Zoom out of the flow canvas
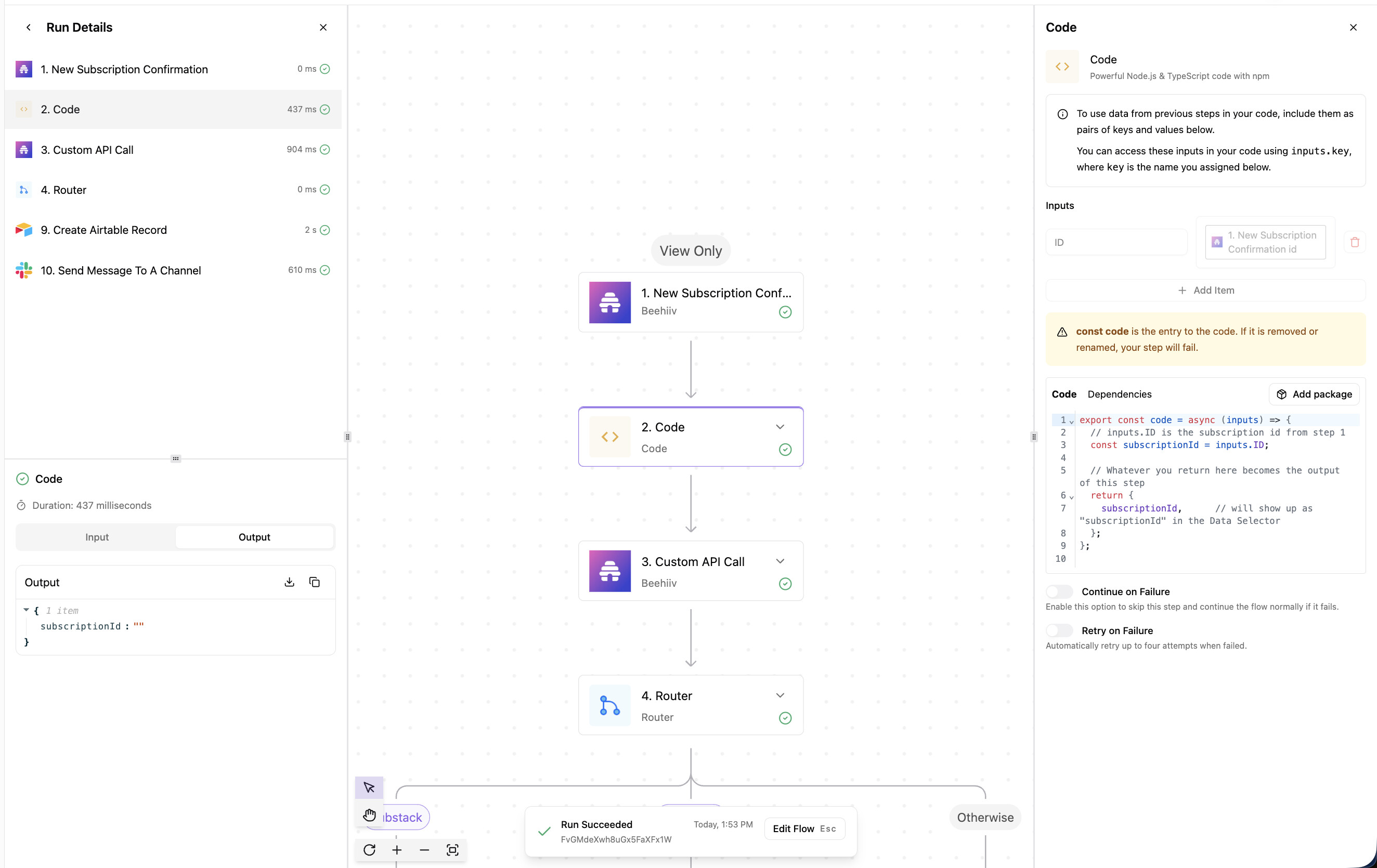 coord(424,850)
